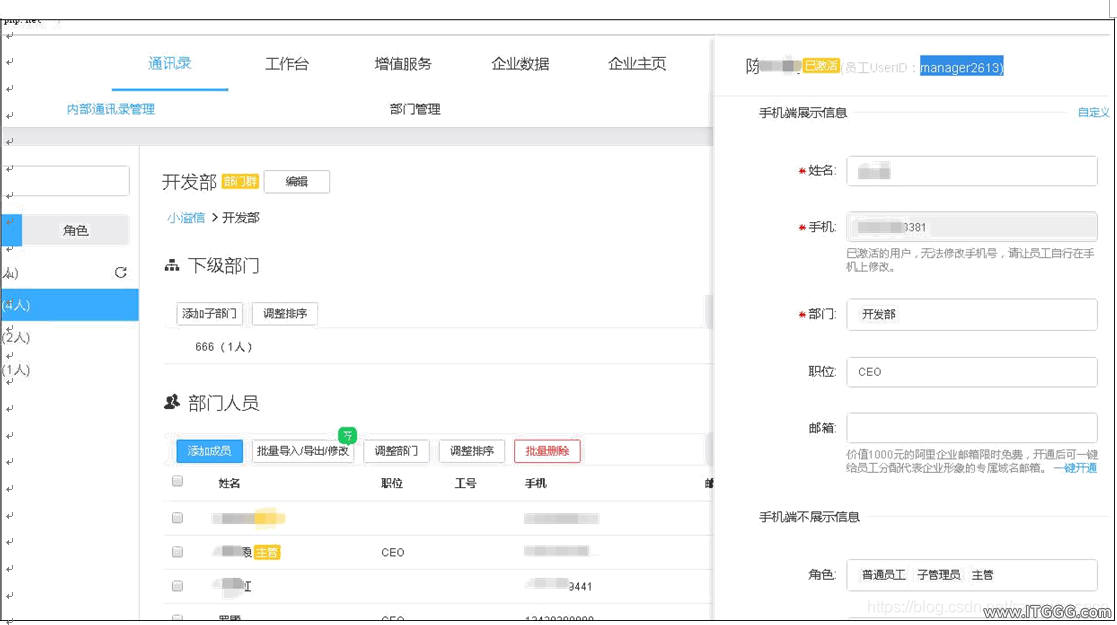Choose the 子管理员 role tag
This screenshot has width=1117, height=625.
point(938,575)
